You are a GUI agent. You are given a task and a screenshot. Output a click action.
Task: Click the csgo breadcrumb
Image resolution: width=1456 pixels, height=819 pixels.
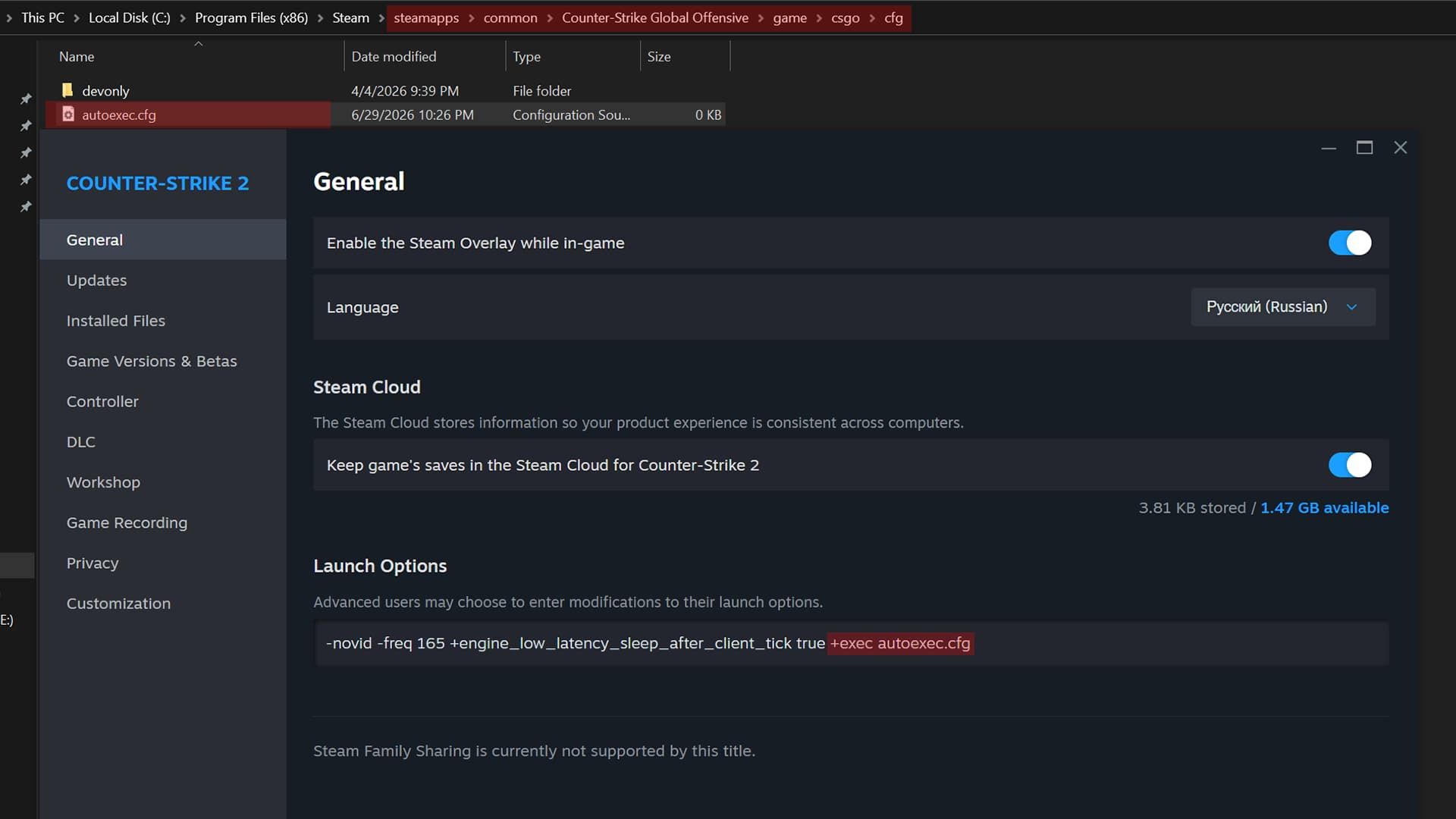[x=846, y=18]
